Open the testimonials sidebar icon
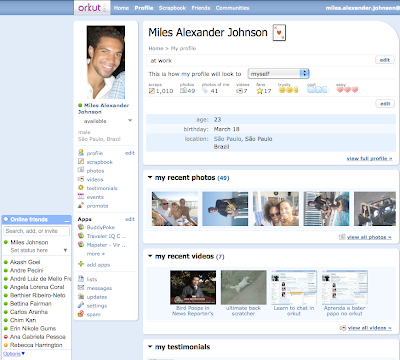The height and width of the screenshot is (360, 400). pos(81,188)
